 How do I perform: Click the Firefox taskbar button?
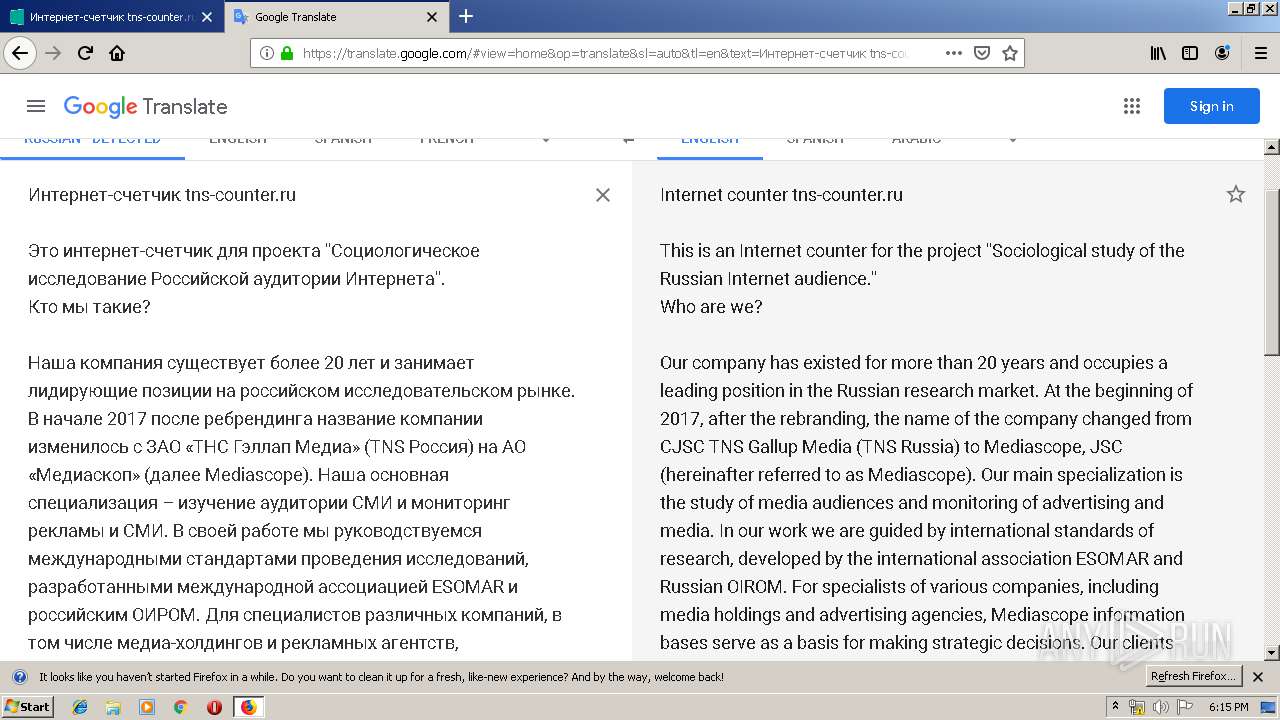[x=248, y=707]
